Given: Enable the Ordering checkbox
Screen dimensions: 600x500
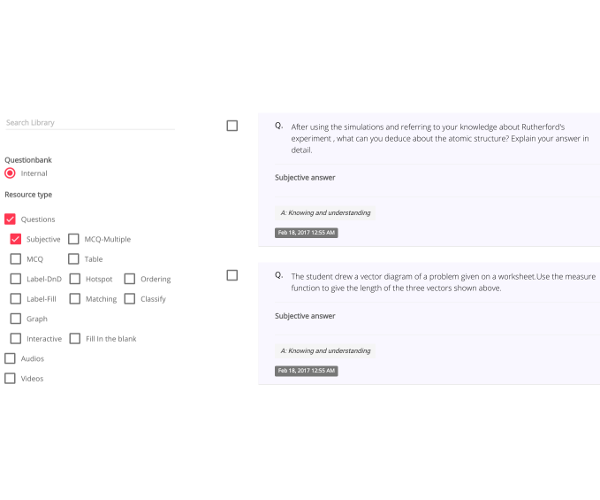Looking at the screenshot, I should [130, 279].
